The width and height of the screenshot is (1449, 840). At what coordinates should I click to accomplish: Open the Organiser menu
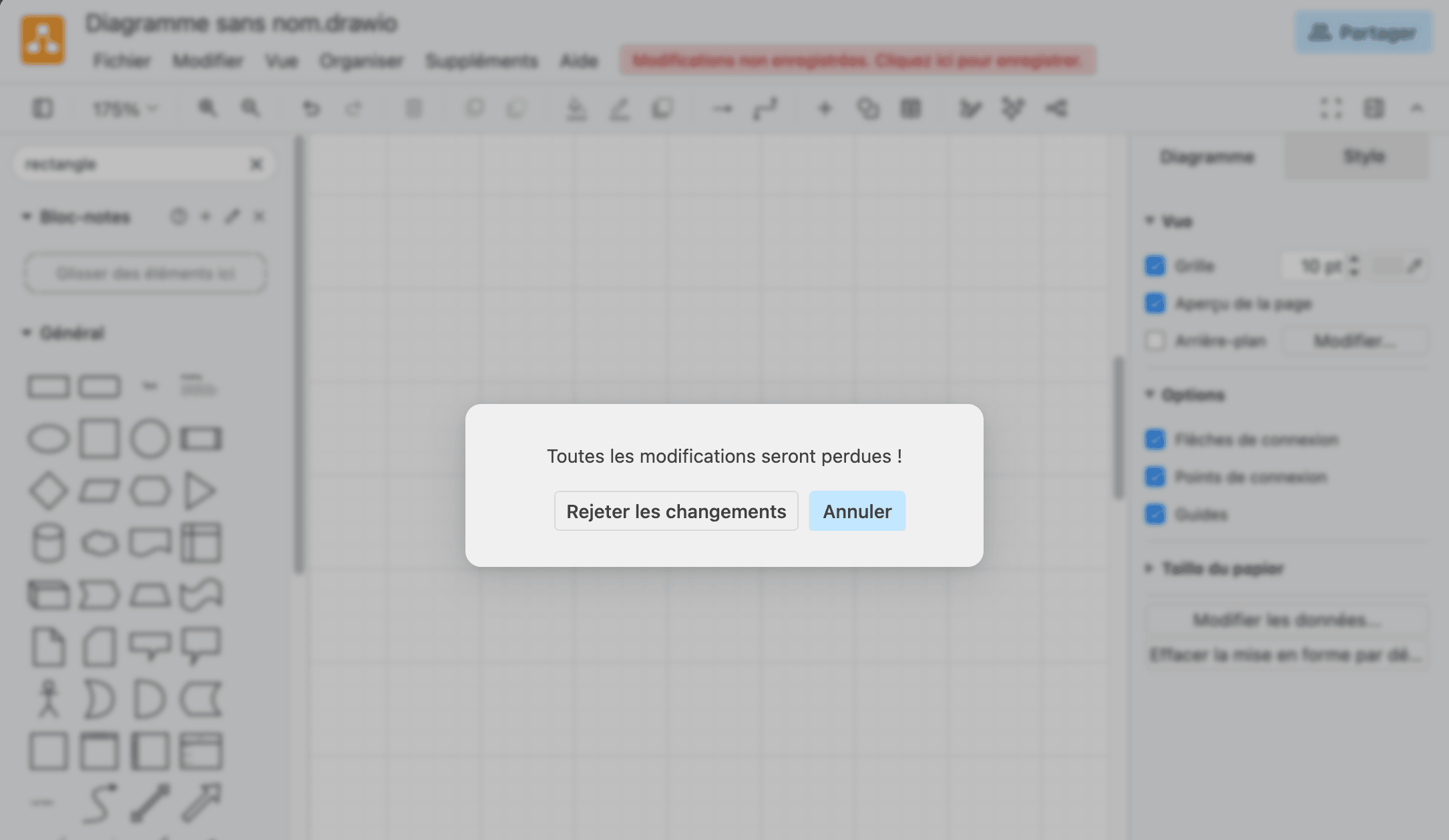click(x=361, y=61)
